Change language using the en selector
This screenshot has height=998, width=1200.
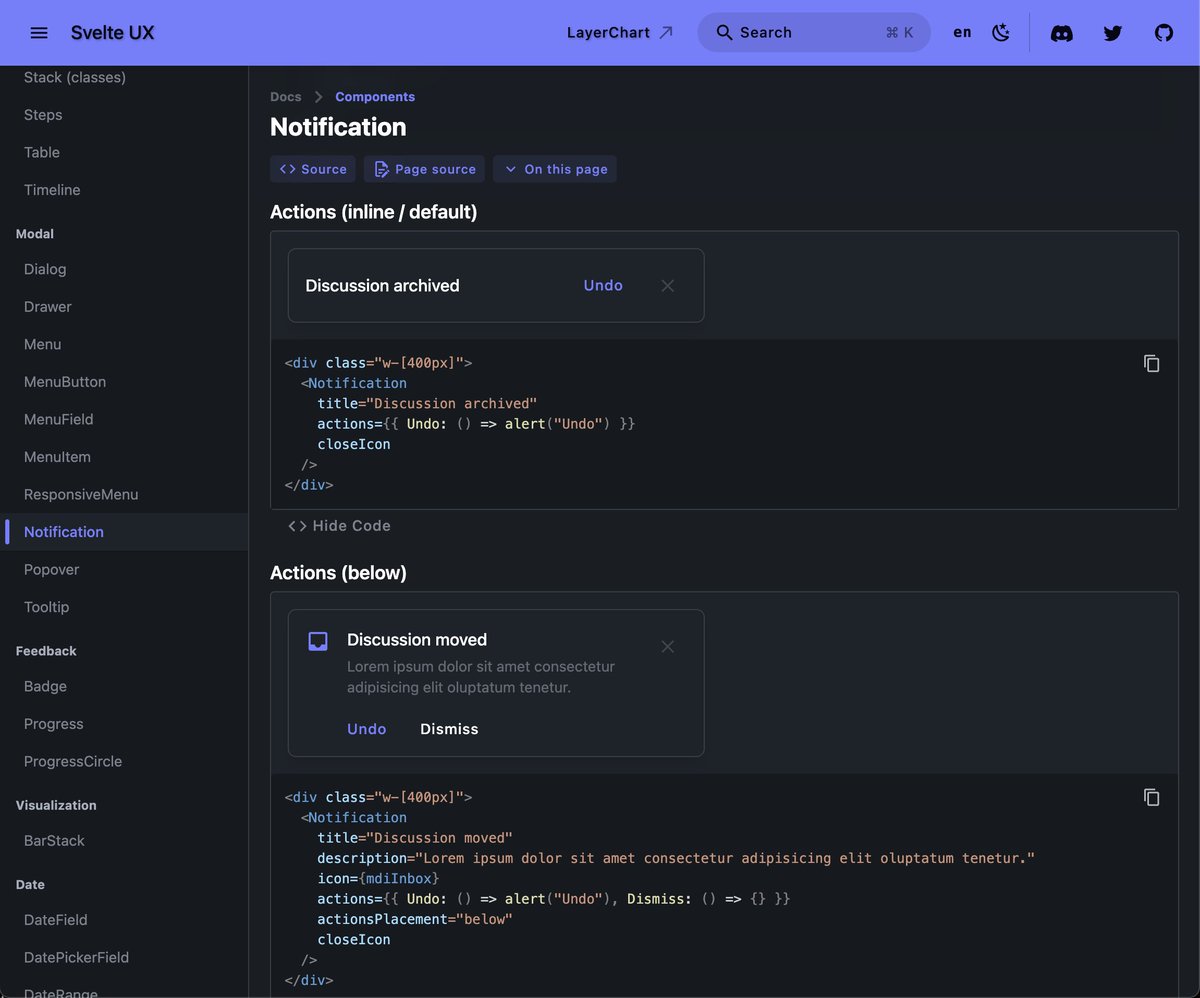[961, 31]
